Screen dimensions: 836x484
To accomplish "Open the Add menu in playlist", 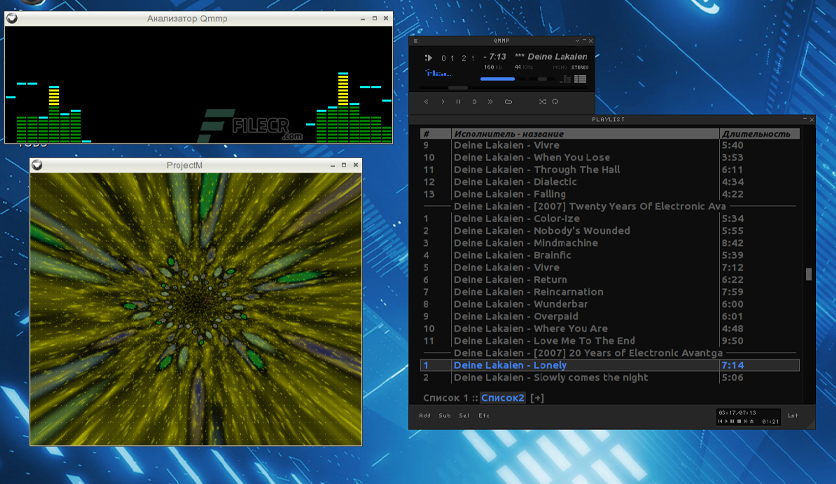I will (424, 415).
